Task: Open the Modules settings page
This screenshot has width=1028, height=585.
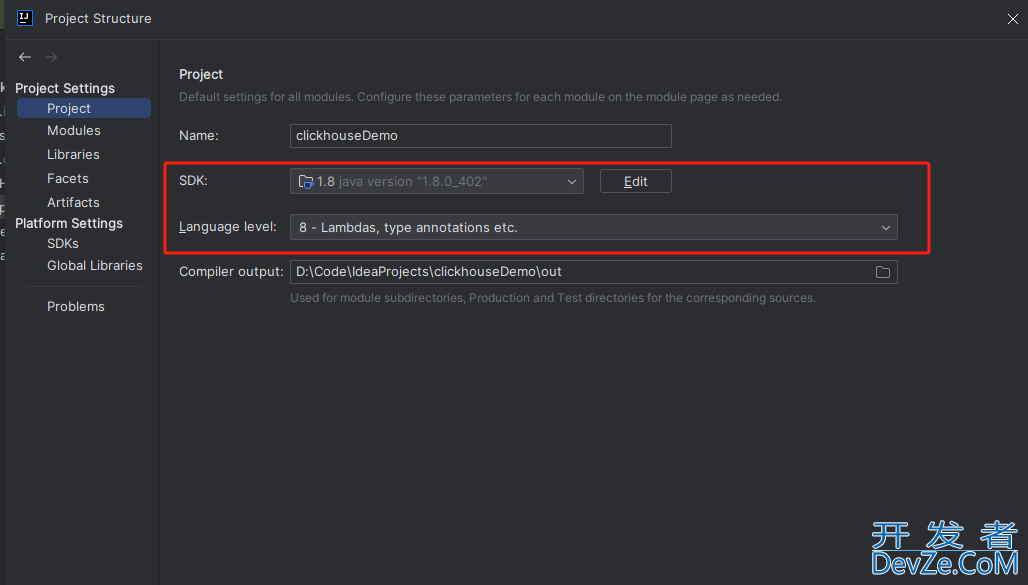Action: (73, 131)
